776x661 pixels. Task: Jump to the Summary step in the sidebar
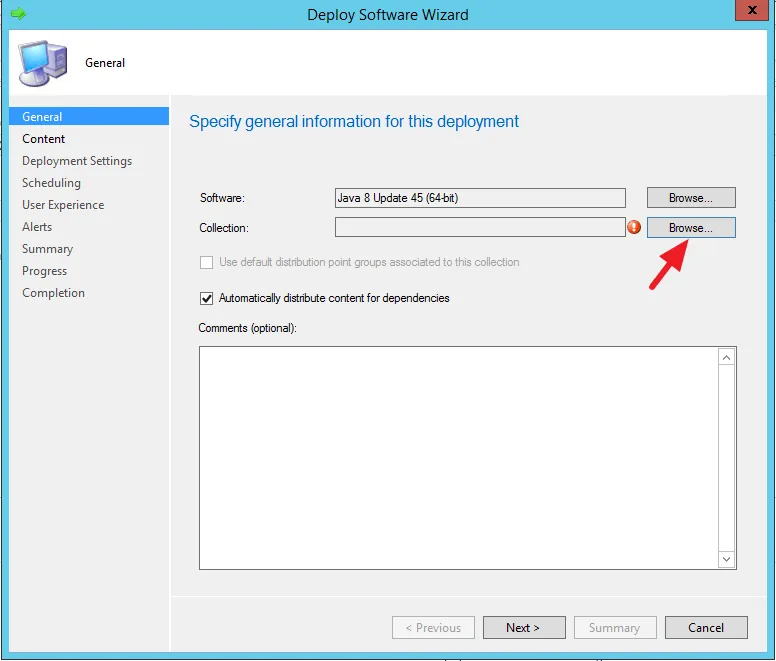(48, 249)
